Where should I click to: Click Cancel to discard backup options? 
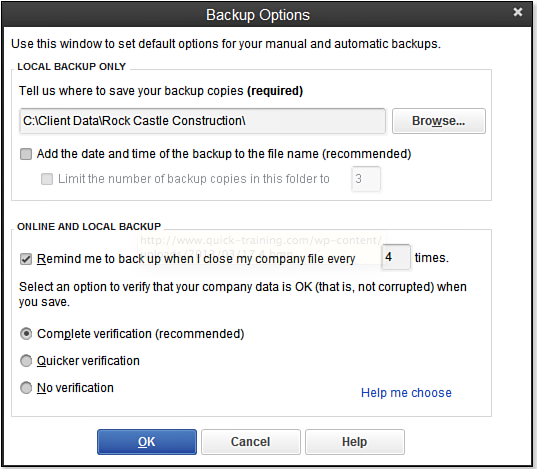[x=251, y=442]
